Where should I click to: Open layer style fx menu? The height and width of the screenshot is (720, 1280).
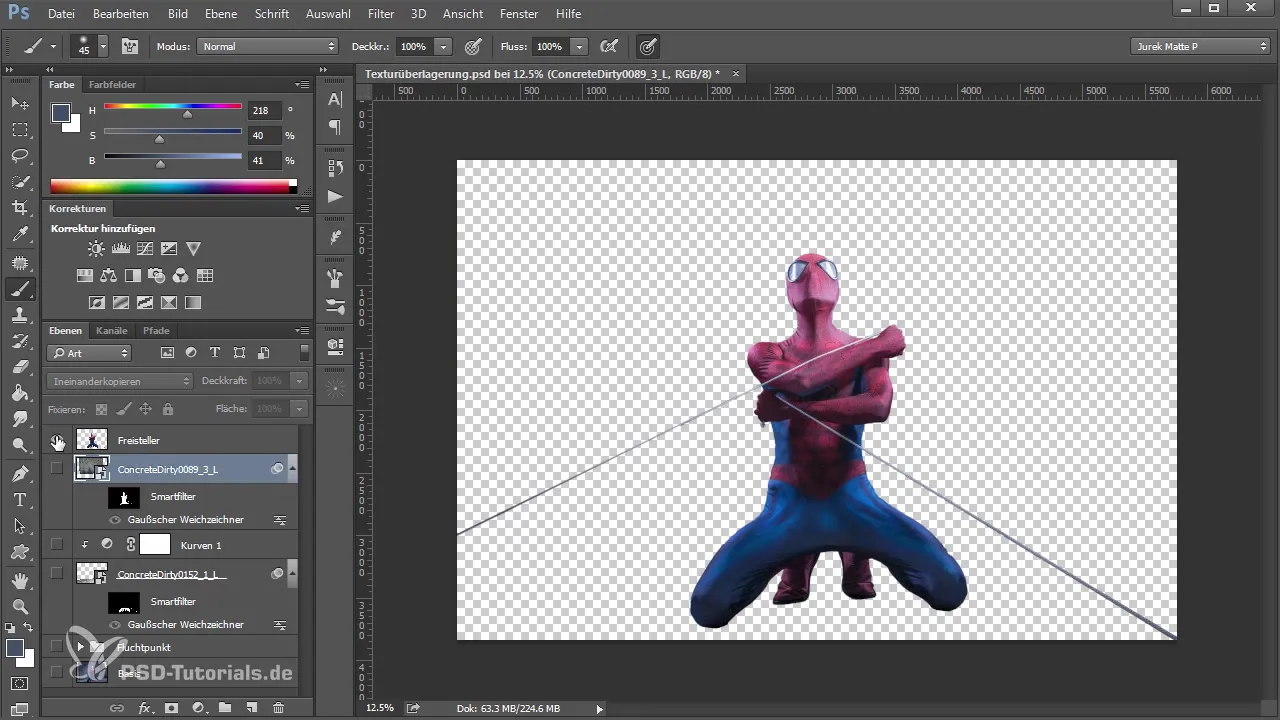coord(144,708)
